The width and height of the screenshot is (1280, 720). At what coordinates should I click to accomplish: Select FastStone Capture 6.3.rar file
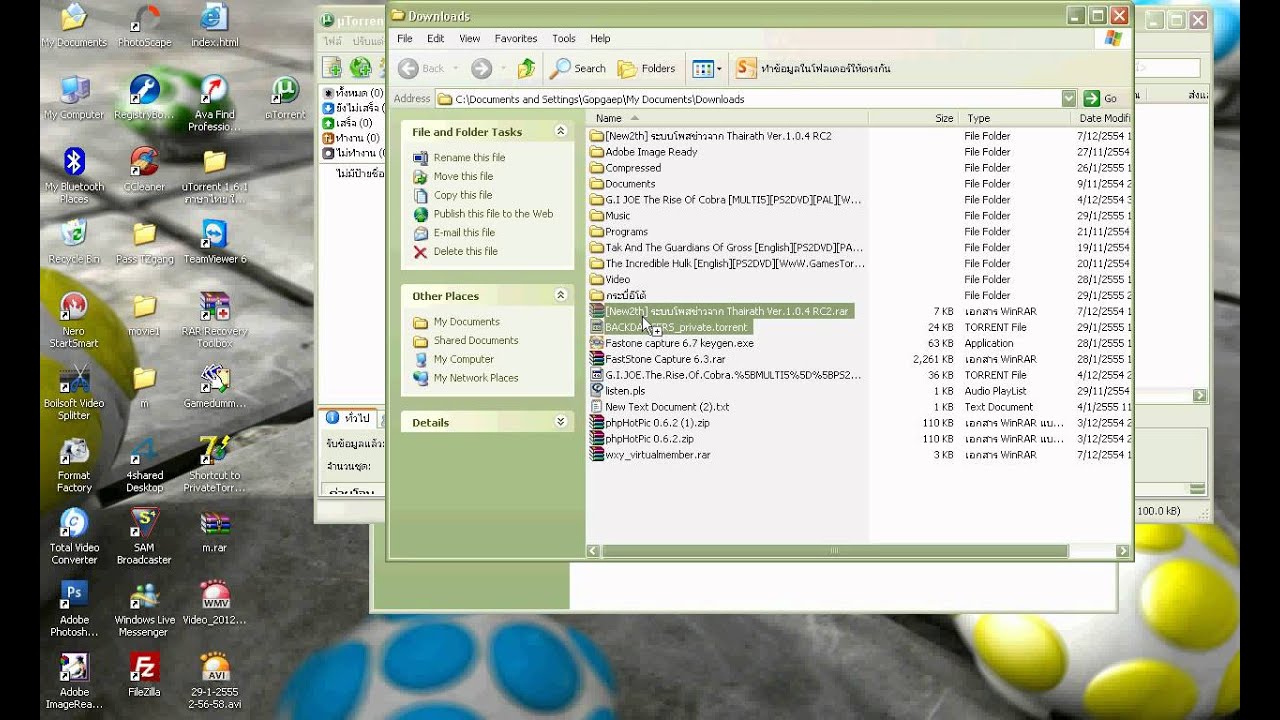click(x=658, y=359)
